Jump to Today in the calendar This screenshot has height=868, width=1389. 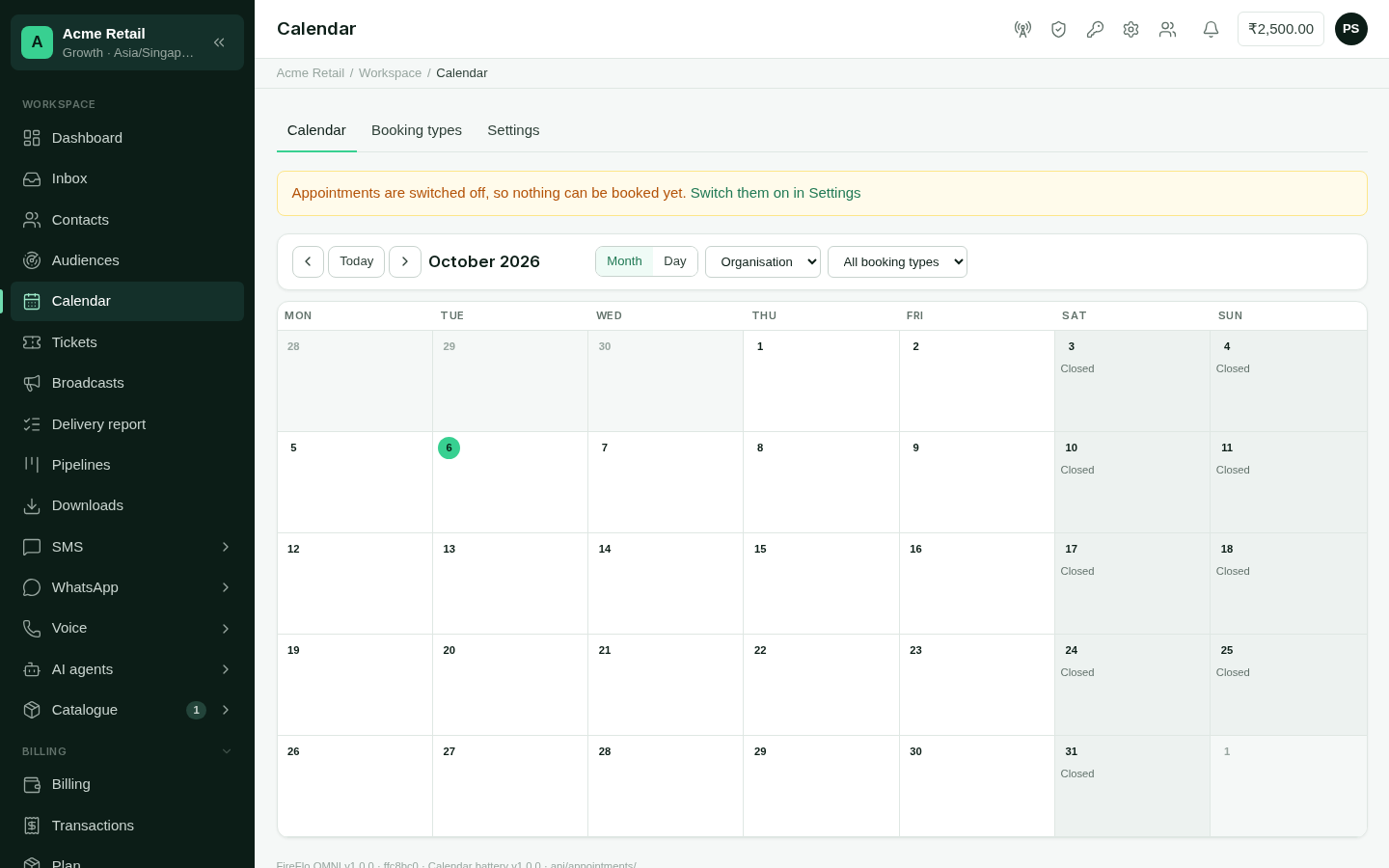click(356, 261)
